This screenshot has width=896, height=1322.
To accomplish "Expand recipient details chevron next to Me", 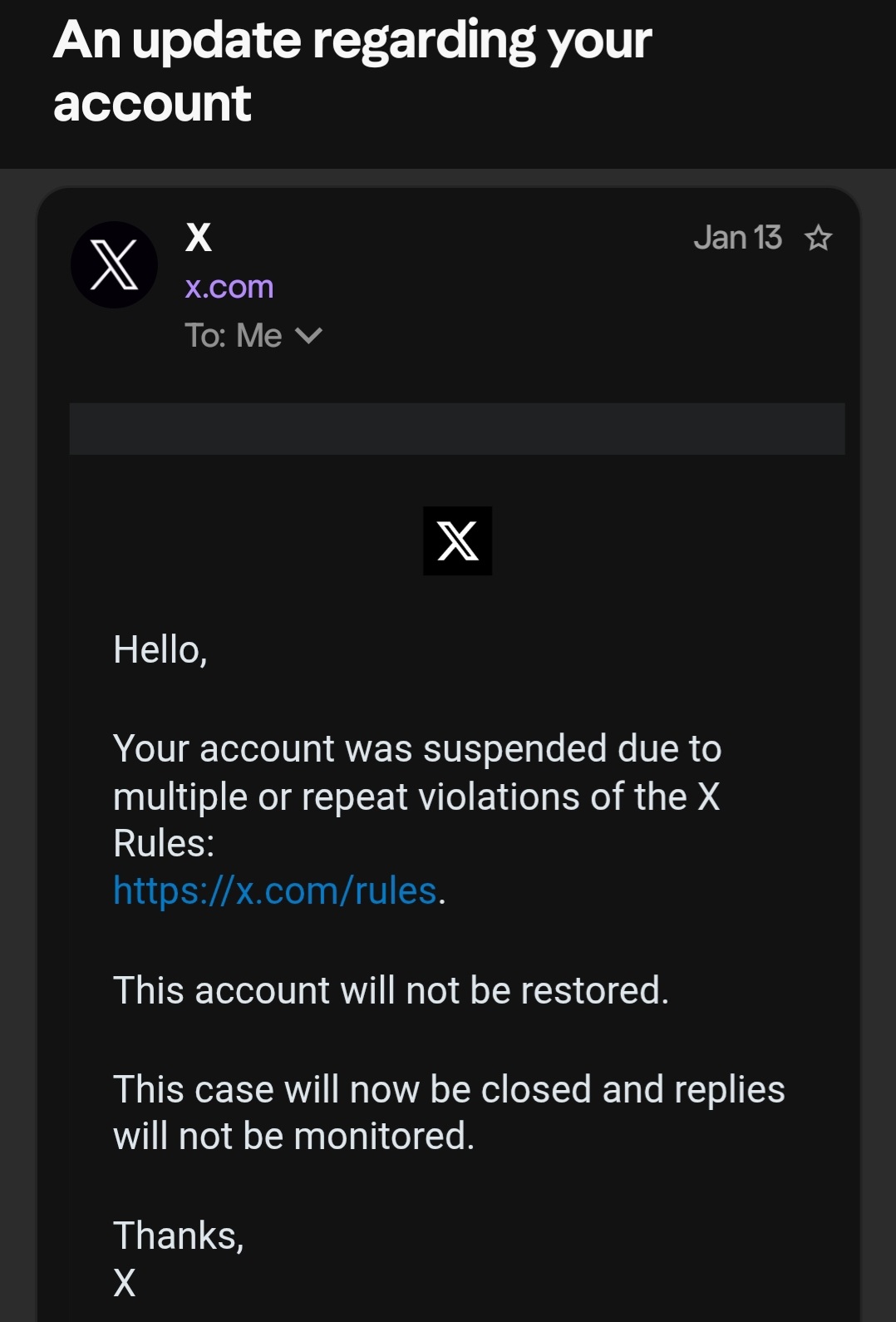I will [308, 336].
